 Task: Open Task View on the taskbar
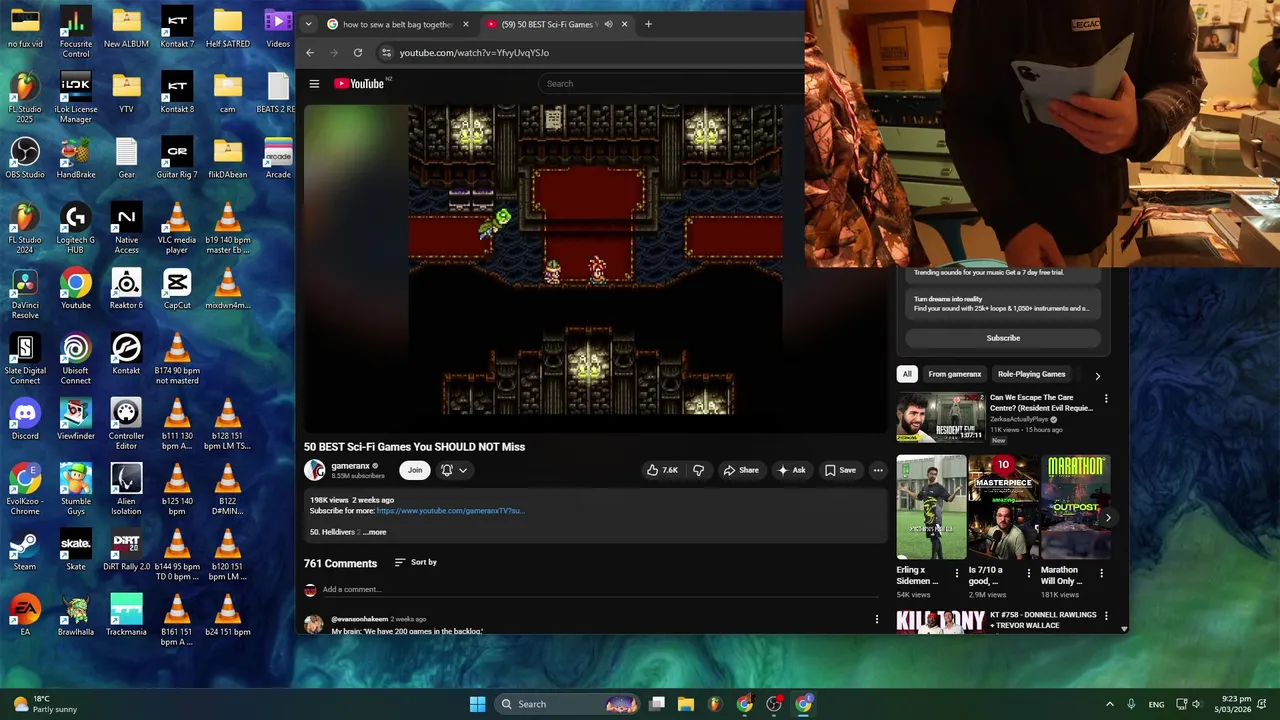(657, 704)
